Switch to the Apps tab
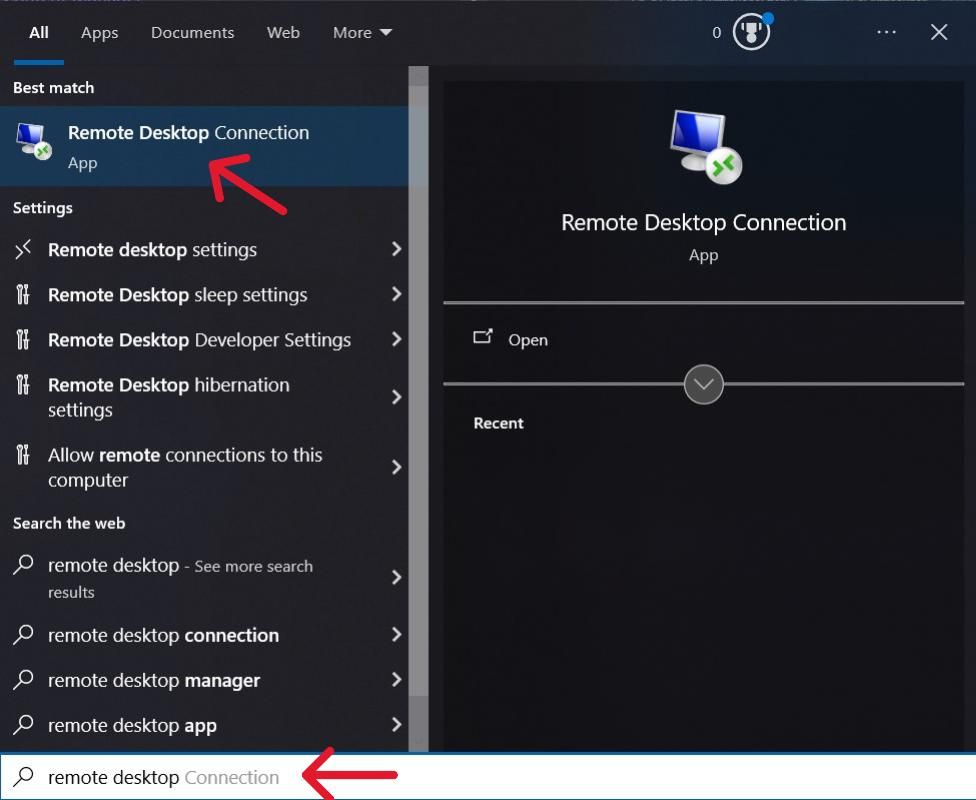Screen dimensions: 976x800 pos(100,32)
